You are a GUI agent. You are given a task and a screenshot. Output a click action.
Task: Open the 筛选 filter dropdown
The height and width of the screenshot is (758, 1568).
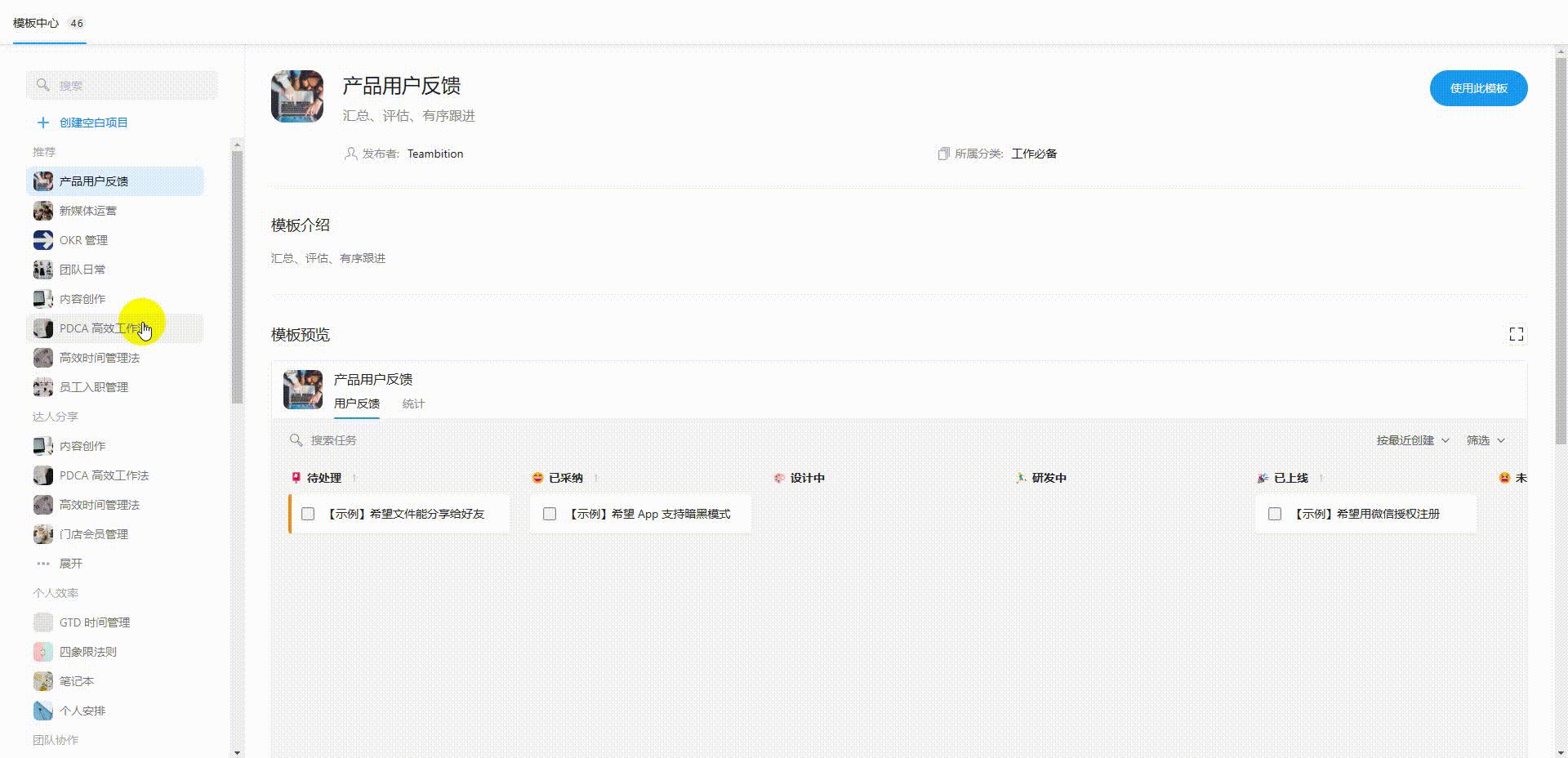click(x=1486, y=440)
